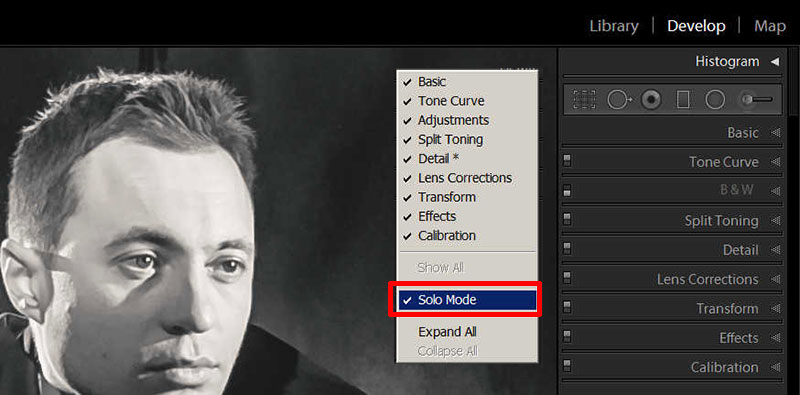
Task: Expand the B&W panel
Action: (776, 191)
